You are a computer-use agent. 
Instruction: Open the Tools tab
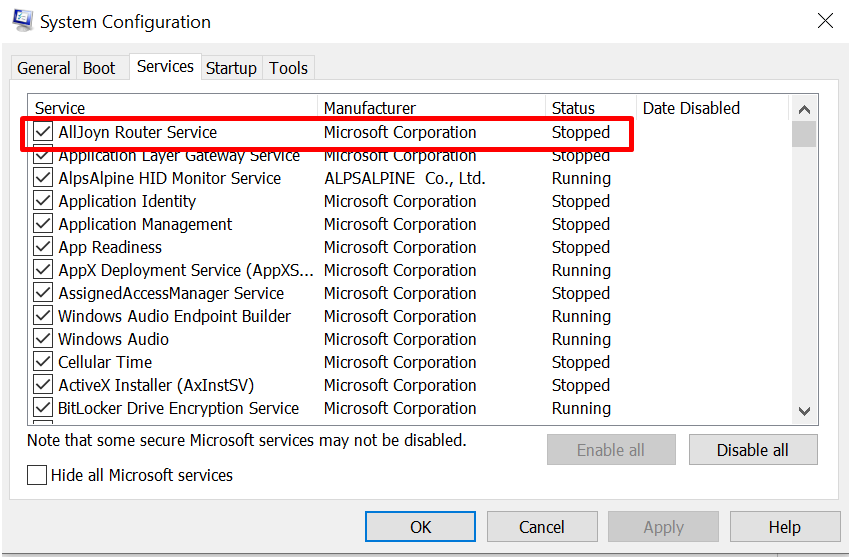(288, 68)
